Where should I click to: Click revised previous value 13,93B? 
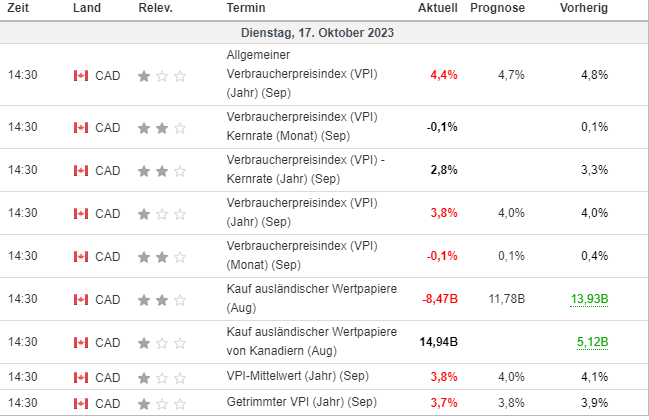click(586, 298)
